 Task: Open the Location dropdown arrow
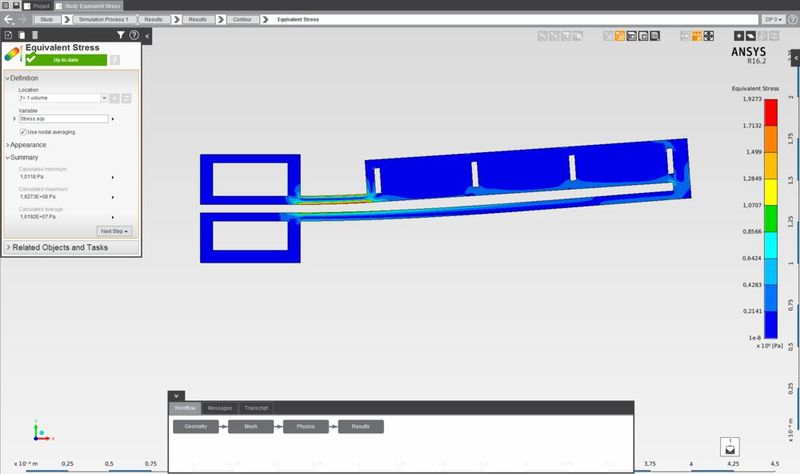click(x=104, y=98)
